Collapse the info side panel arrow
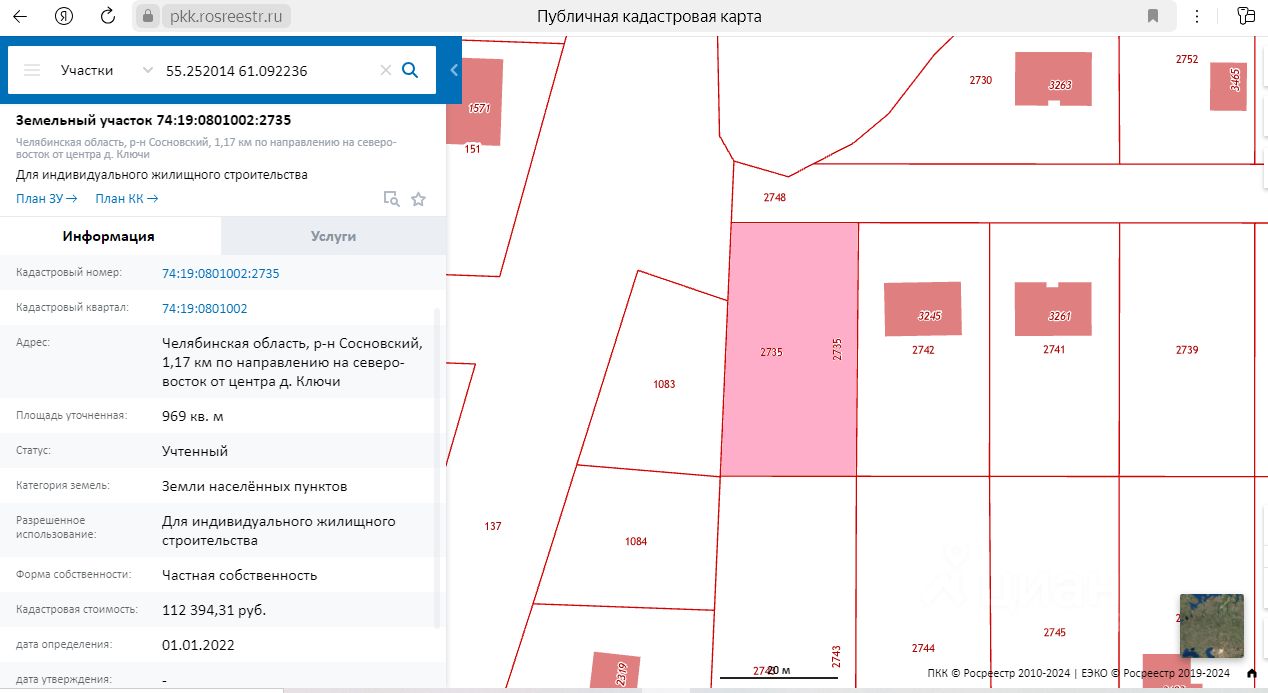1268x693 pixels. [x=454, y=70]
